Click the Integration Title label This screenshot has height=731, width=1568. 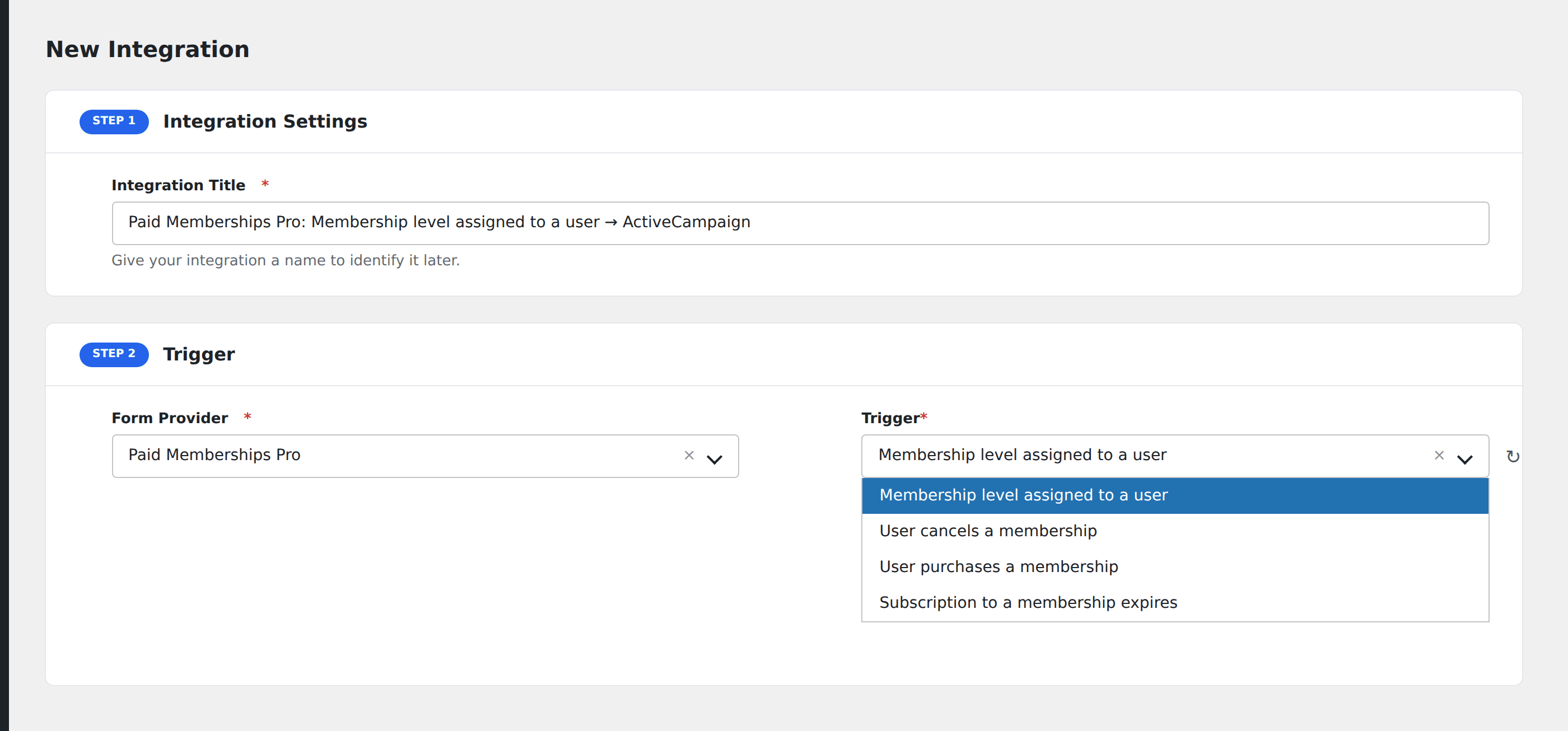178,185
